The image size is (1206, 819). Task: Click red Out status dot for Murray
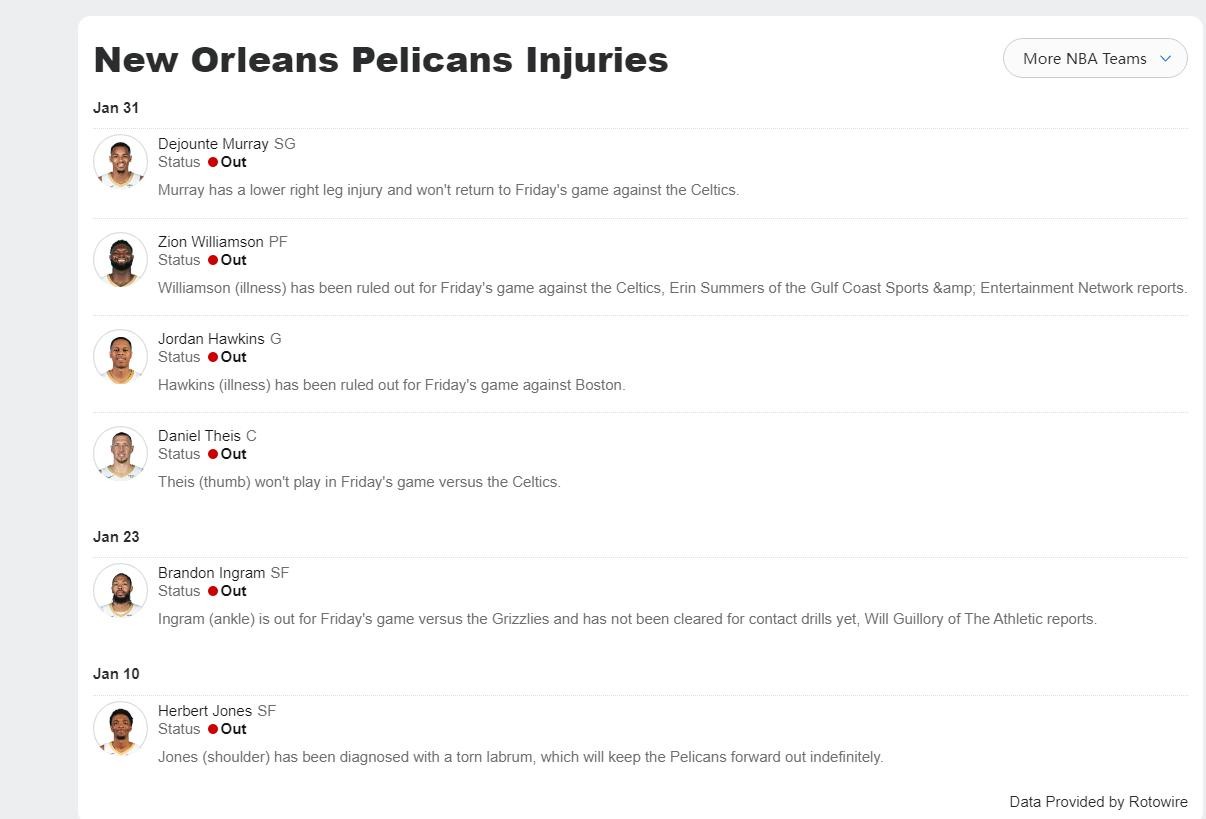click(x=213, y=162)
